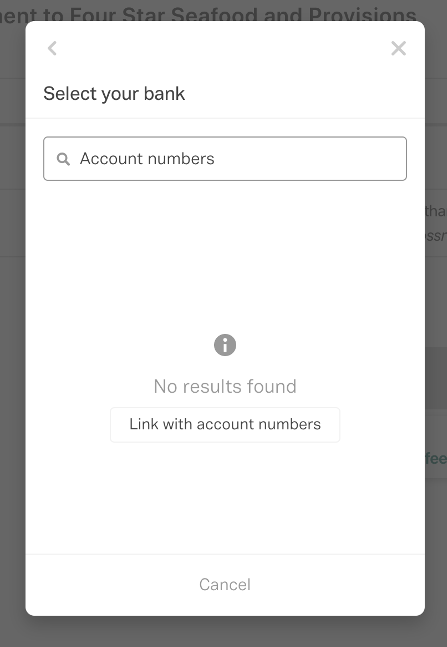Screen dimensions: 447x647
Task: Click the gray info circle icon
Action: pos(225,345)
